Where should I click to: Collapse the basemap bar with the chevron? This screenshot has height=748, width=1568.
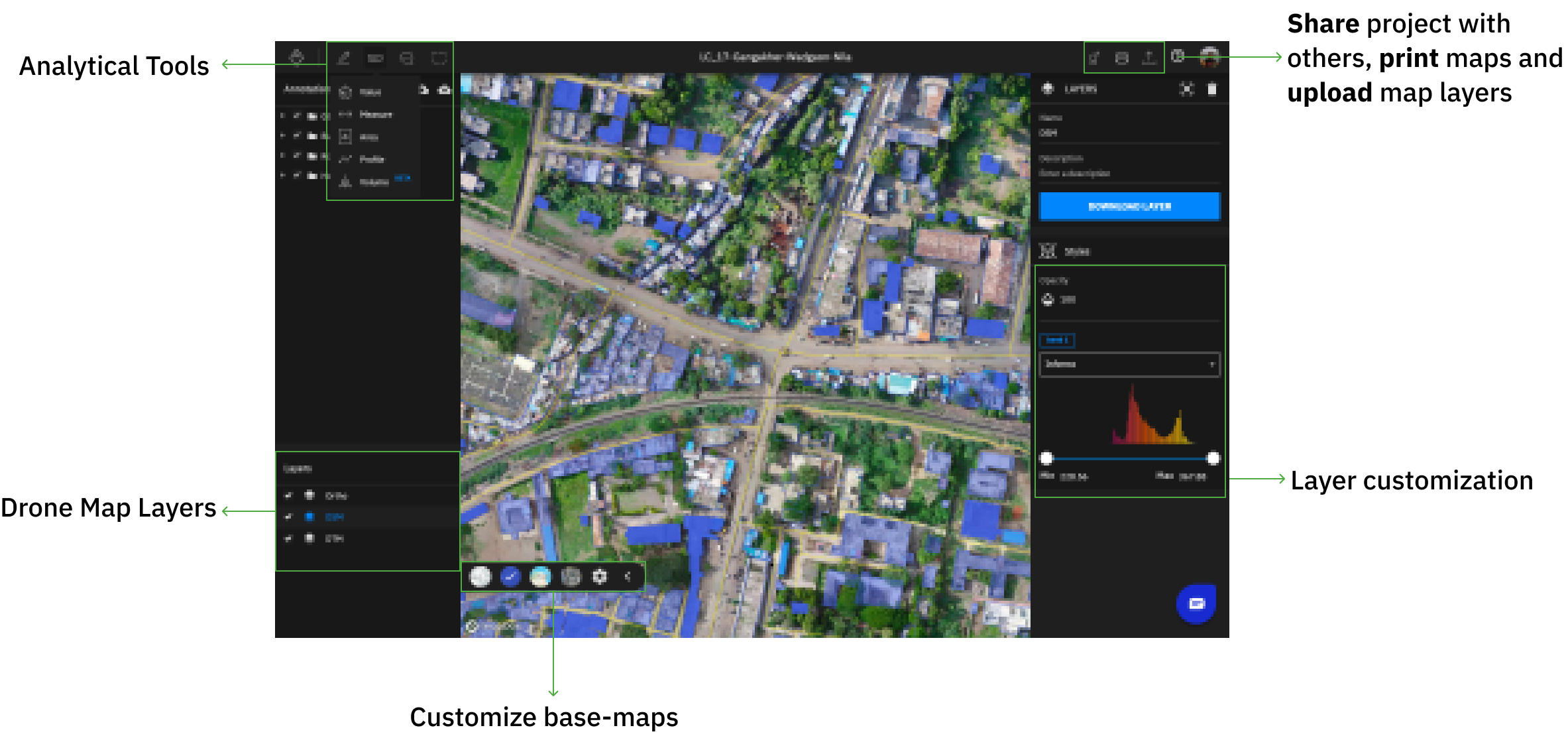point(628,577)
